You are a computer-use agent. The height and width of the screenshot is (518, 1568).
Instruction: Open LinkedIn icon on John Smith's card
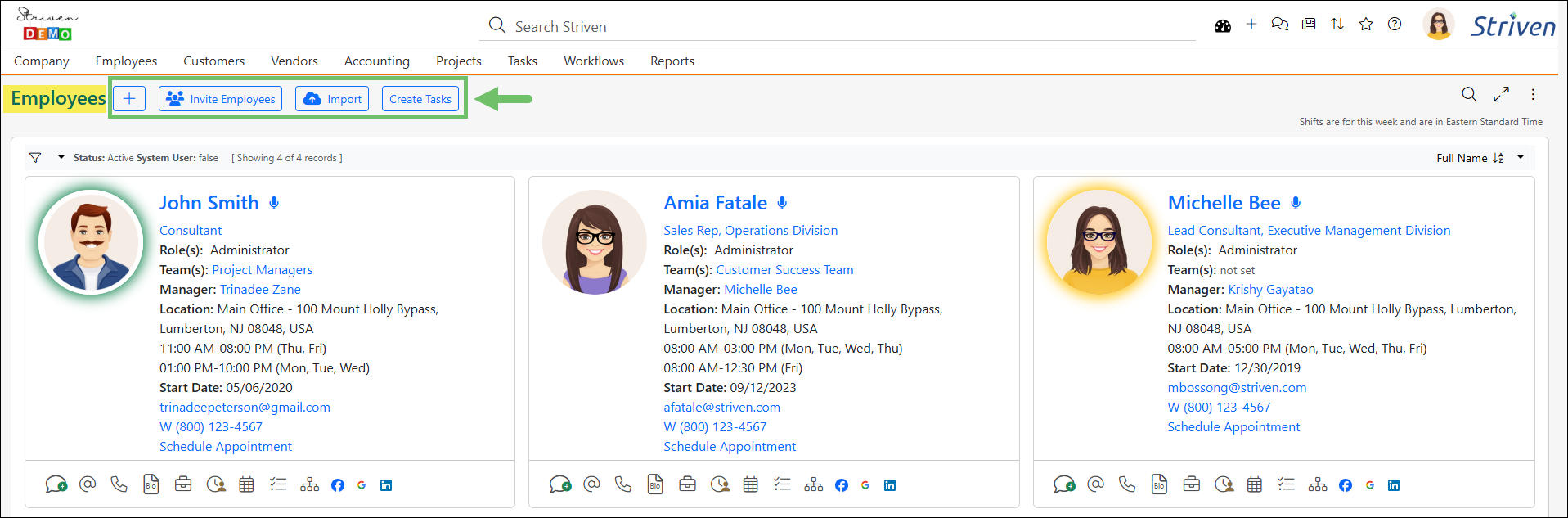click(x=386, y=485)
